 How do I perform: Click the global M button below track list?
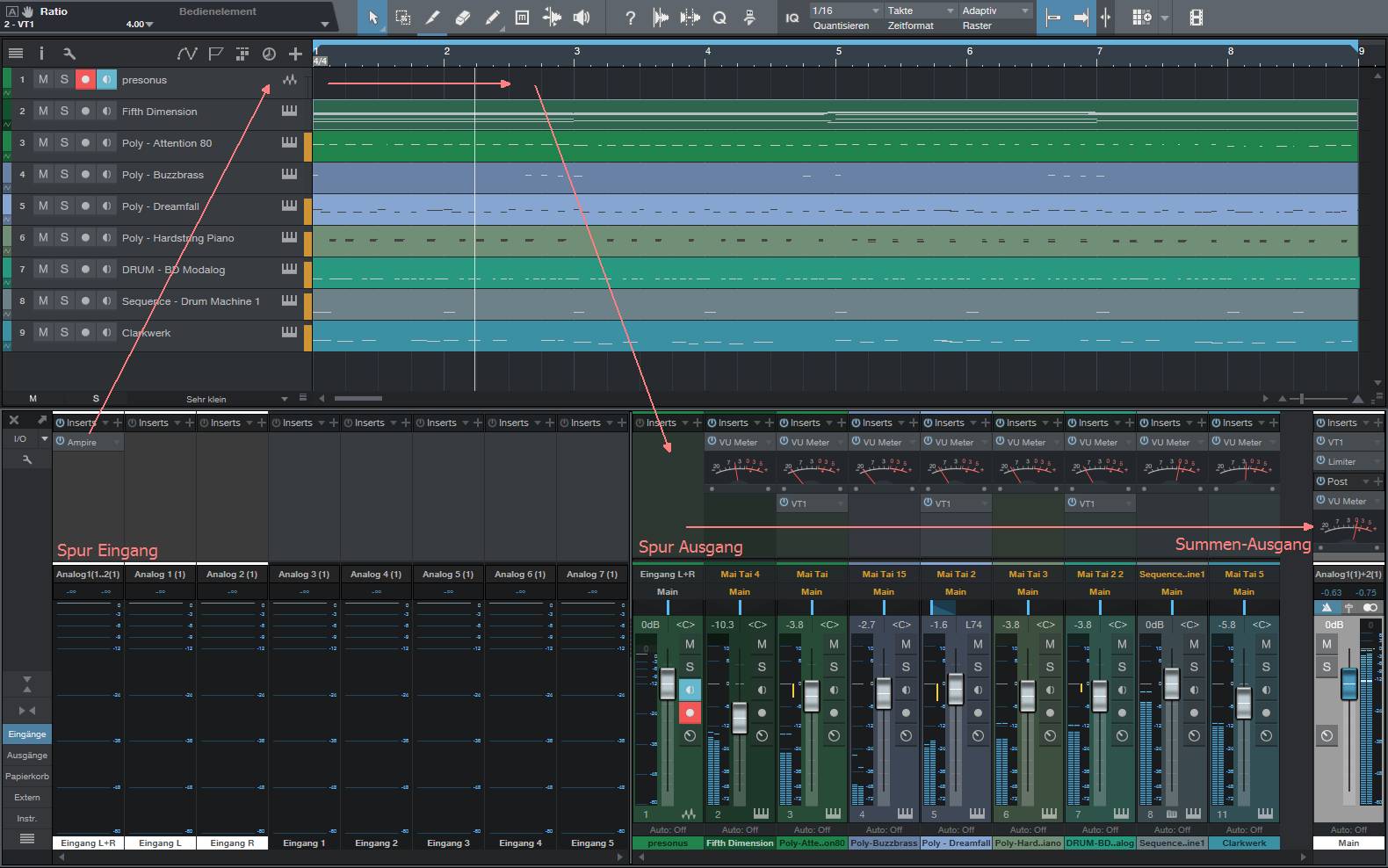click(33, 399)
